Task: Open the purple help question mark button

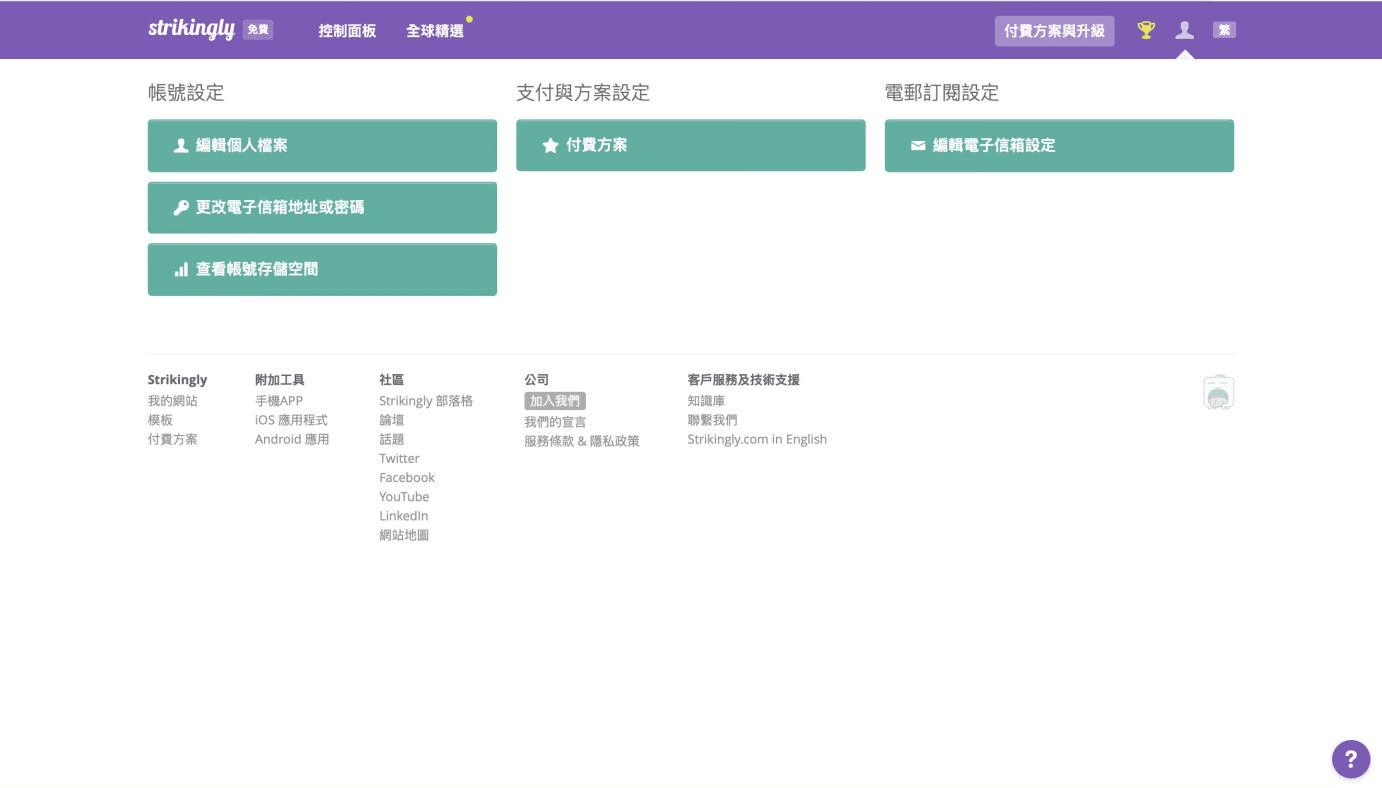Action: [1350, 759]
